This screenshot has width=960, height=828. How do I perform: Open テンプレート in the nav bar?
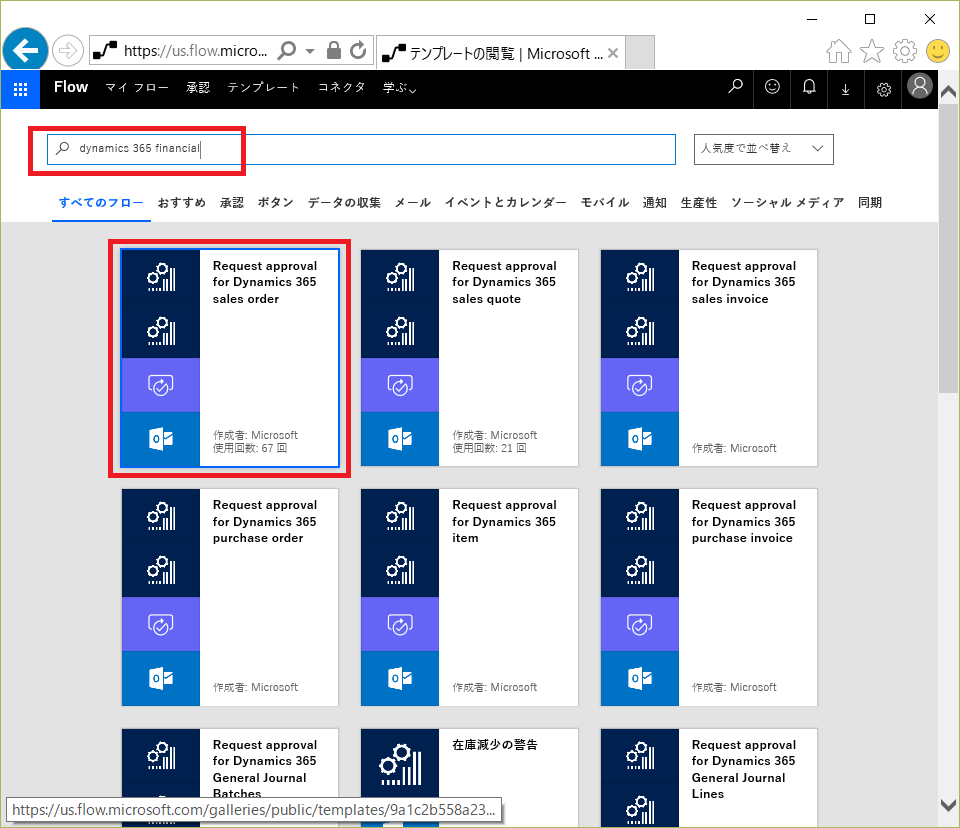click(x=264, y=88)
